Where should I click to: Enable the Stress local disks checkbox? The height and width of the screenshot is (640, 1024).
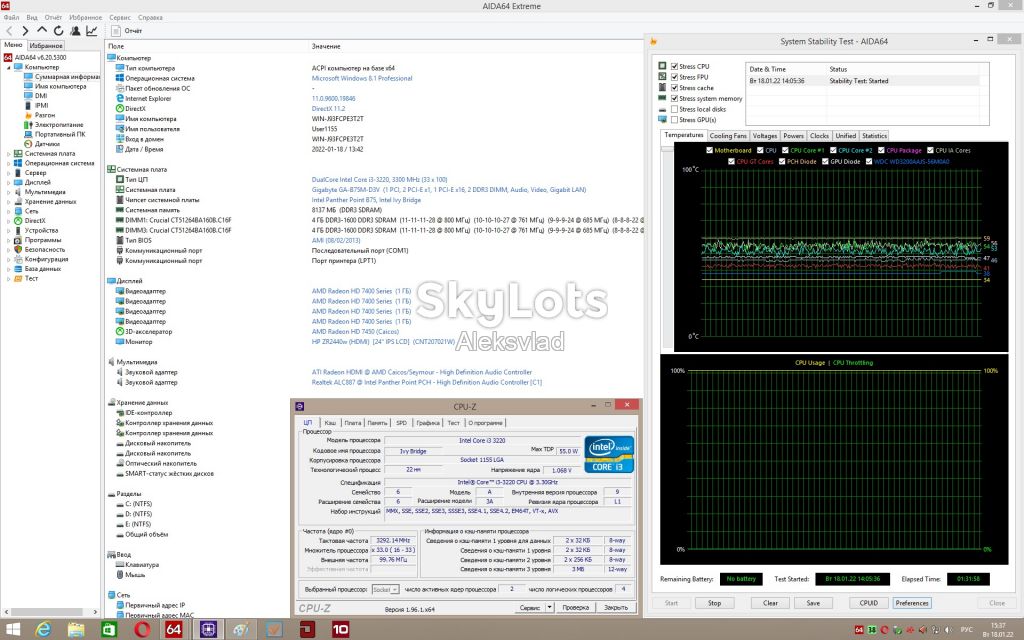tap(675, 109)
